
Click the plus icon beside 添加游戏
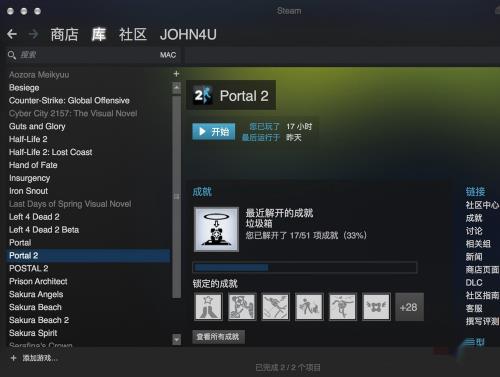[x=13, y=358]
